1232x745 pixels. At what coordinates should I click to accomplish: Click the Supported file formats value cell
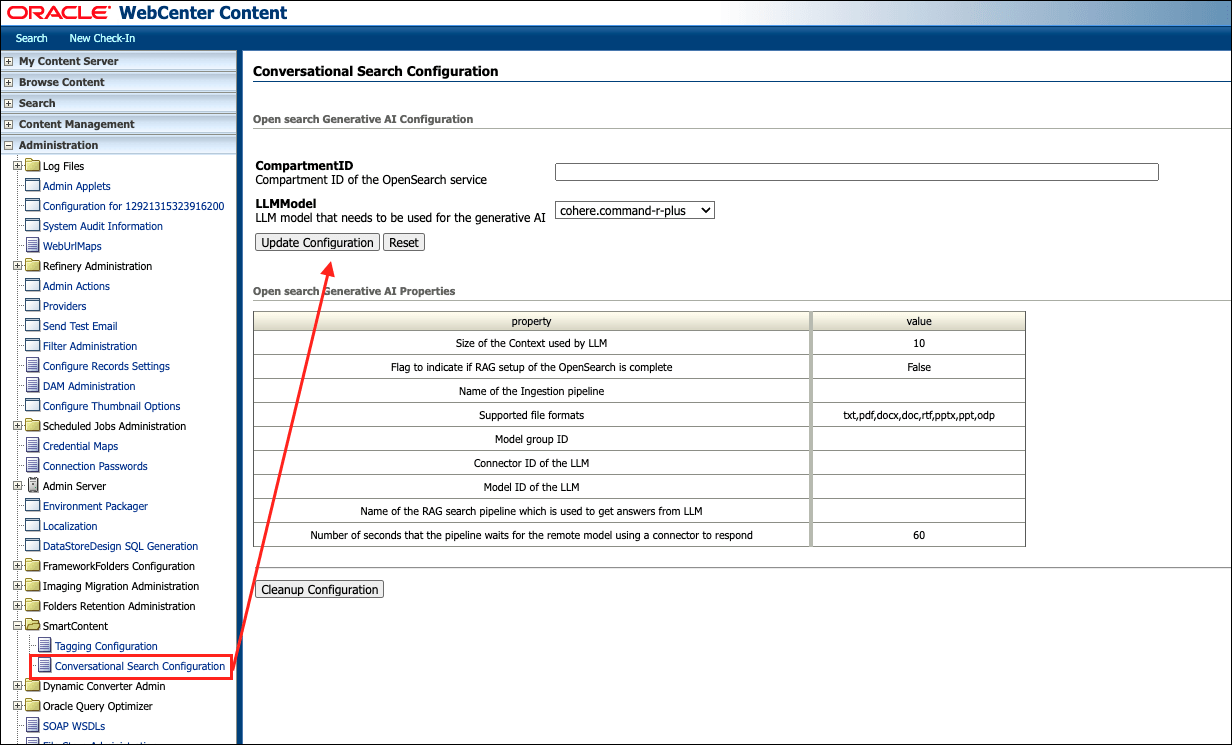coord(918,415)
